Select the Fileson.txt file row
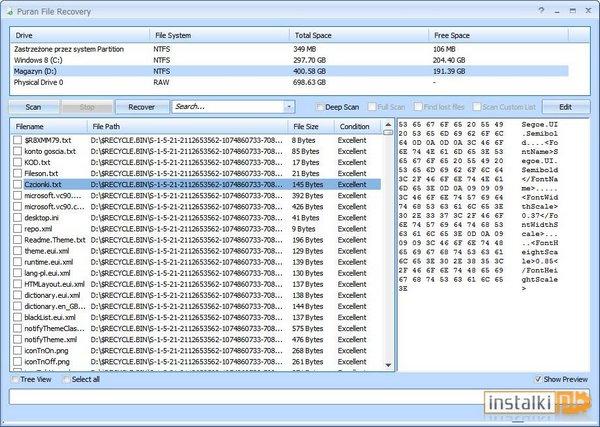600x427 pixels. 196,173
